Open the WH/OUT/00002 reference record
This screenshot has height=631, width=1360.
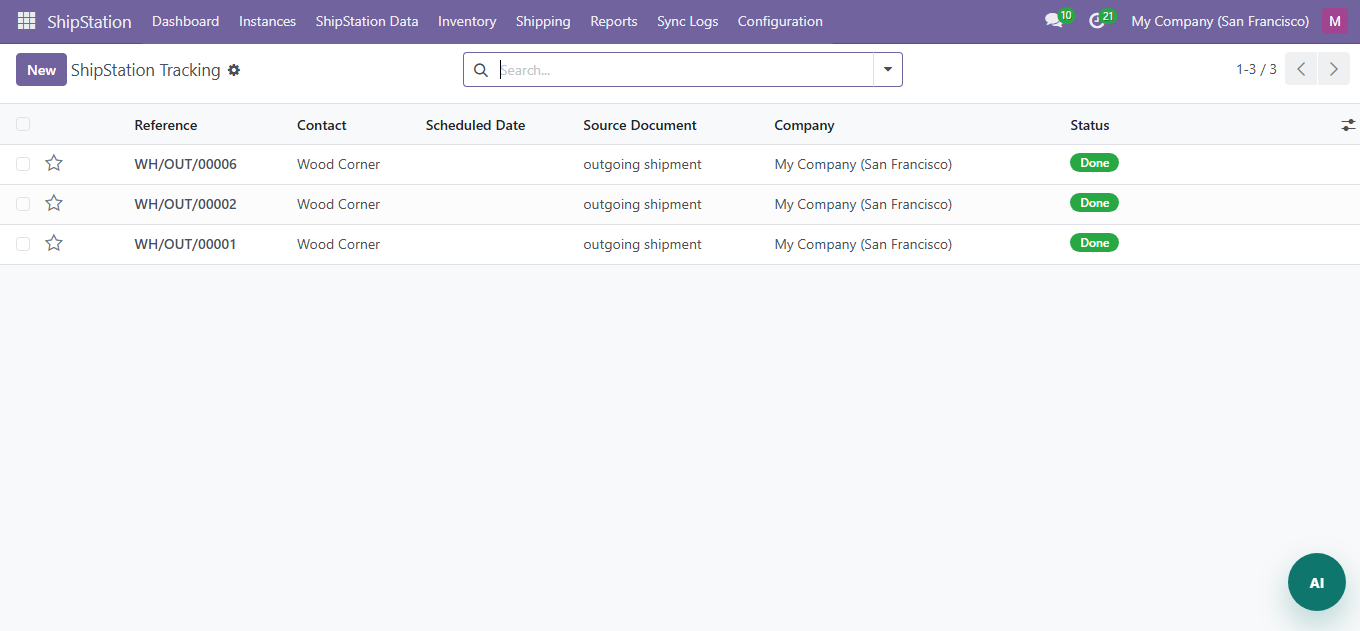tap(185, 204)
